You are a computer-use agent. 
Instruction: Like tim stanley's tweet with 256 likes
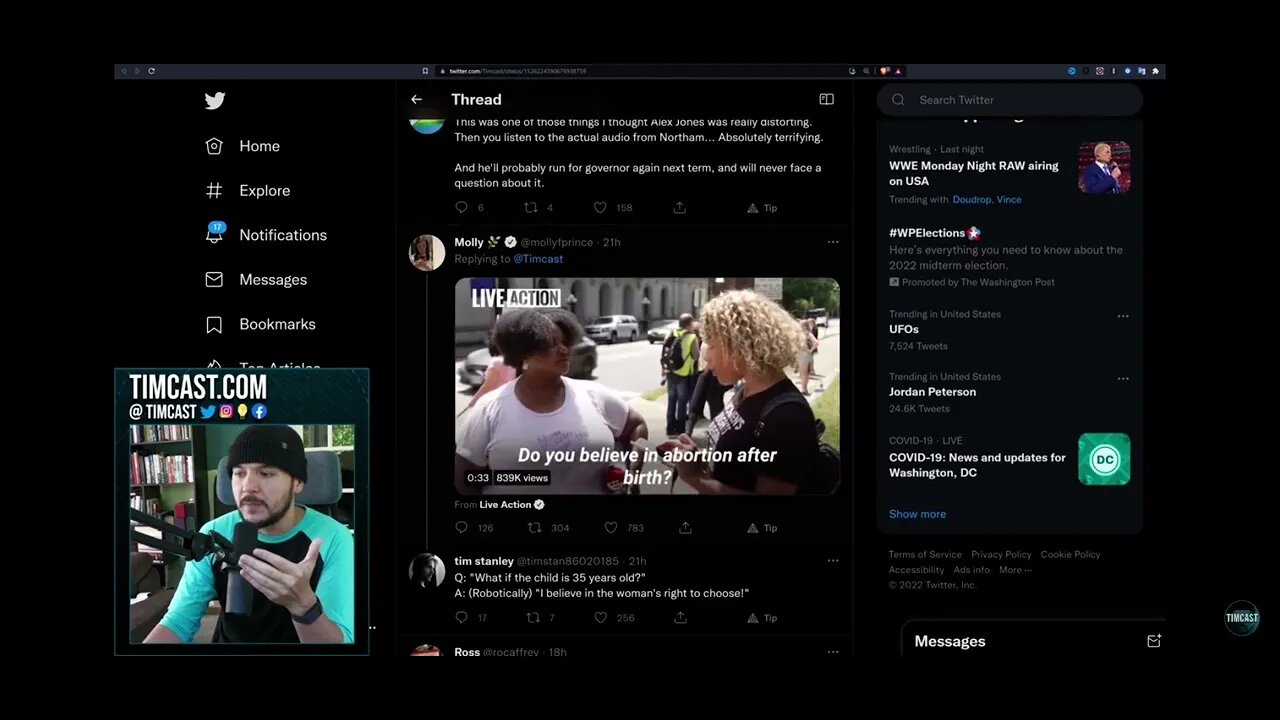pos(600,618)
